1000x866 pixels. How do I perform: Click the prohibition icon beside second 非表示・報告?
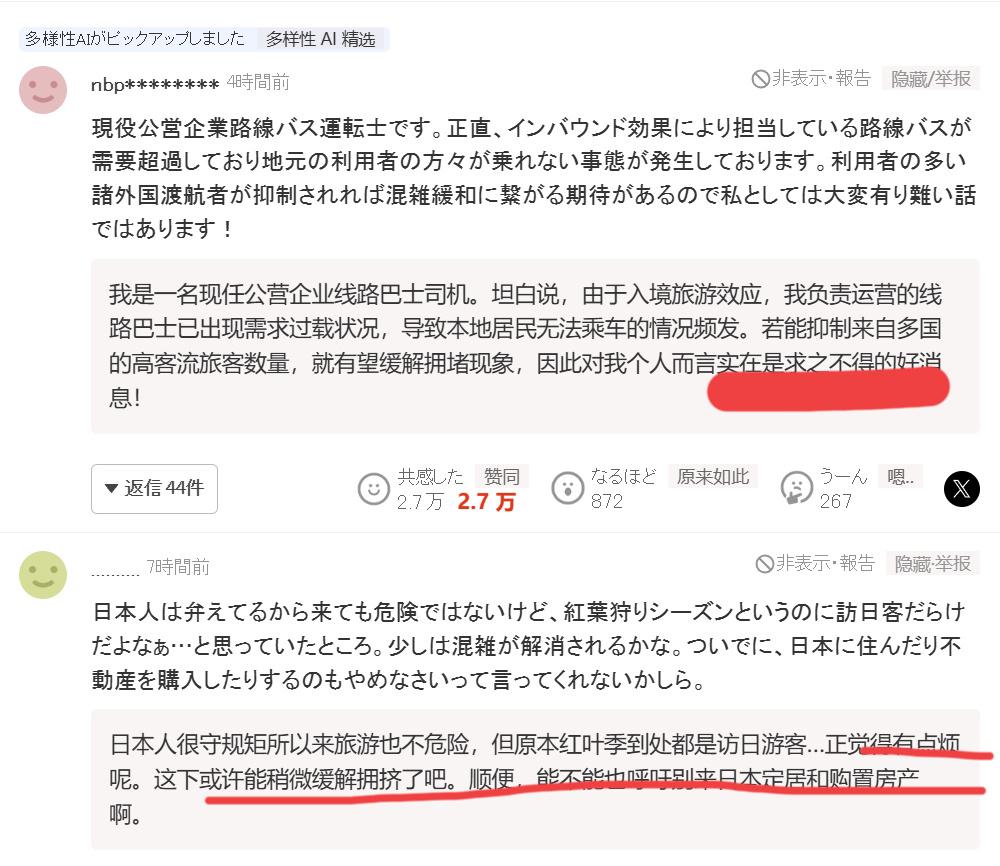(764, 564)
